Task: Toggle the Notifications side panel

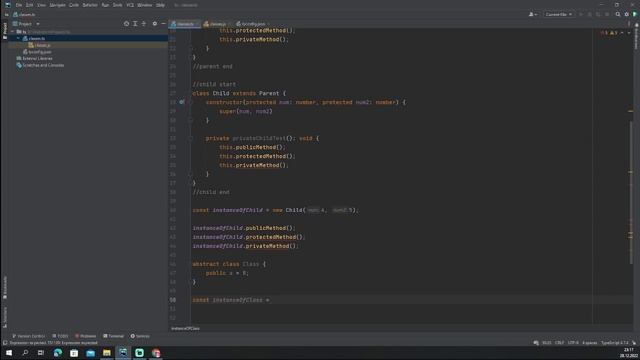Action: pyautogui.click(x=636, y=37)
